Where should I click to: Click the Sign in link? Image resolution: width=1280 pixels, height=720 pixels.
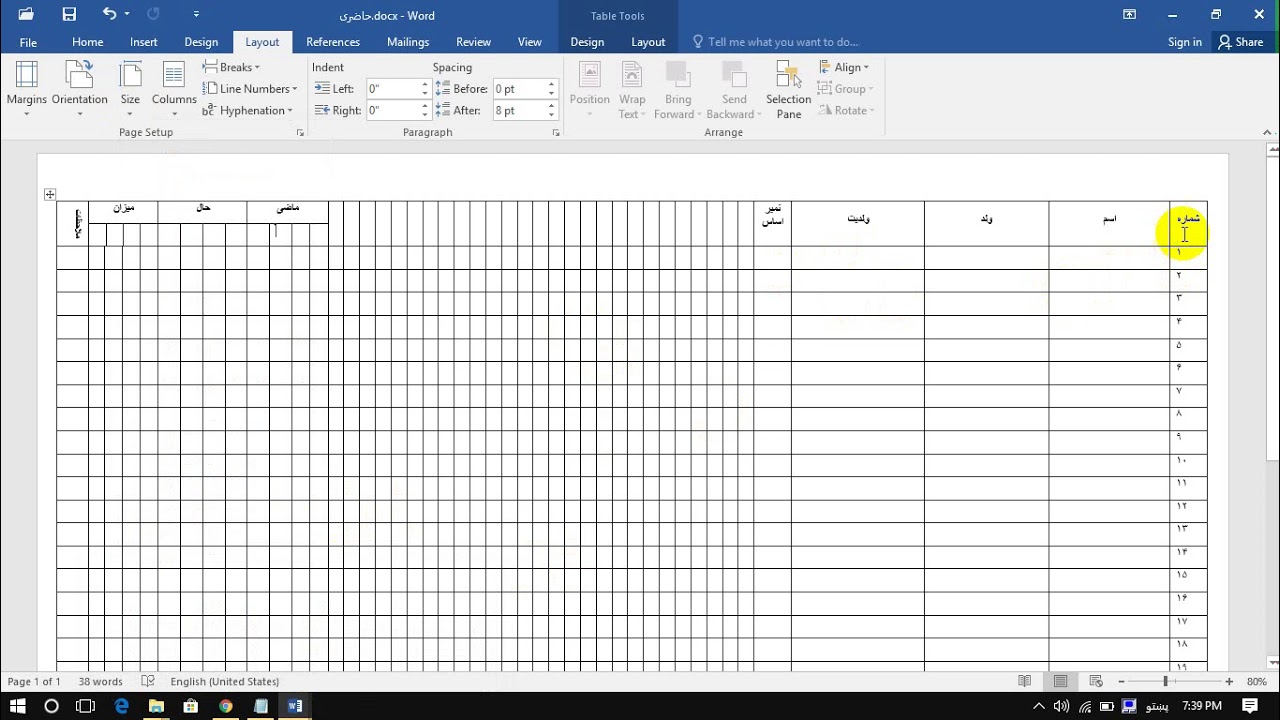(x=1184, y=42)
